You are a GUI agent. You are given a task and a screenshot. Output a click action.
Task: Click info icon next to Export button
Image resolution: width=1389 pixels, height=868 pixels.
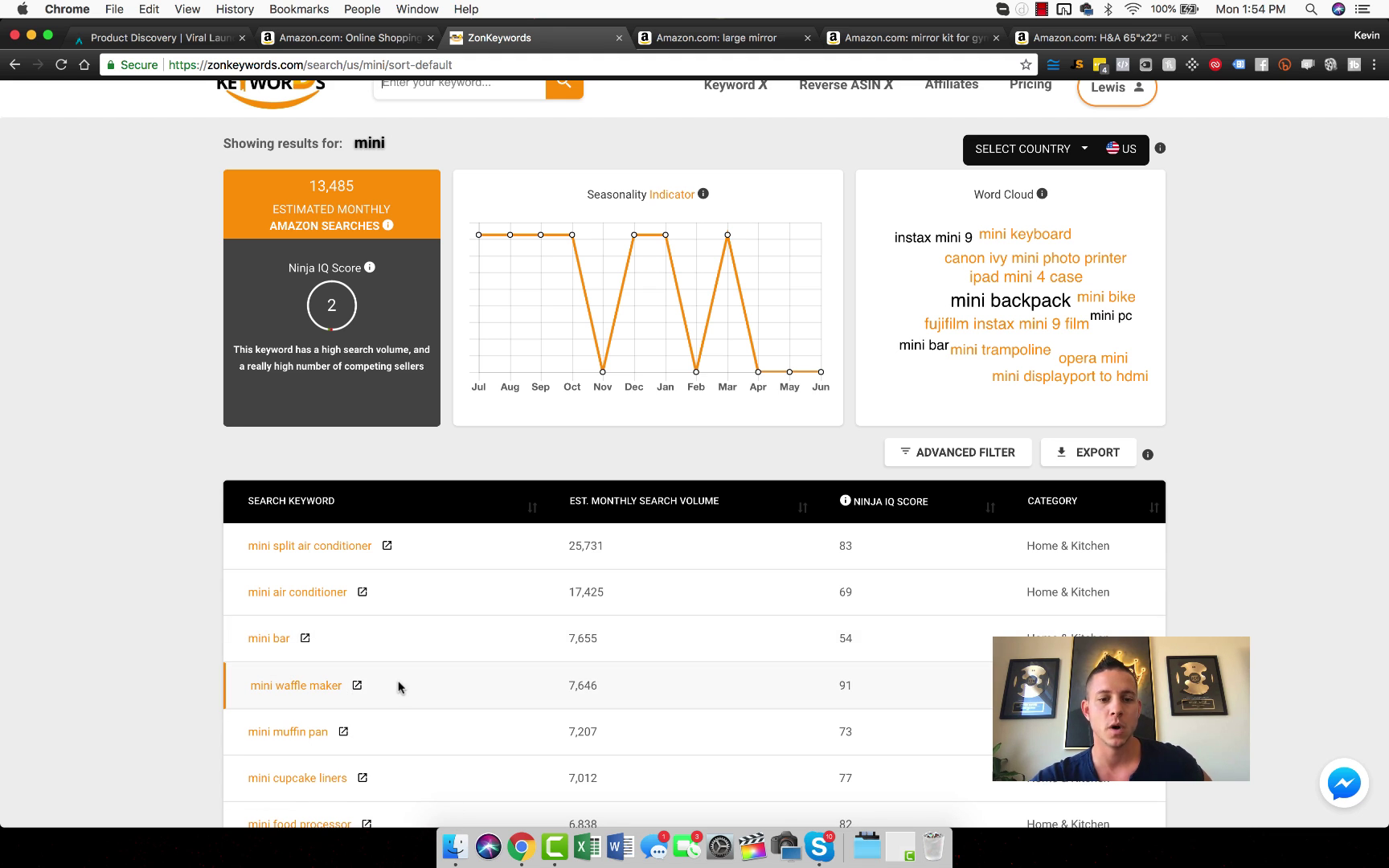coord(1148,454)
